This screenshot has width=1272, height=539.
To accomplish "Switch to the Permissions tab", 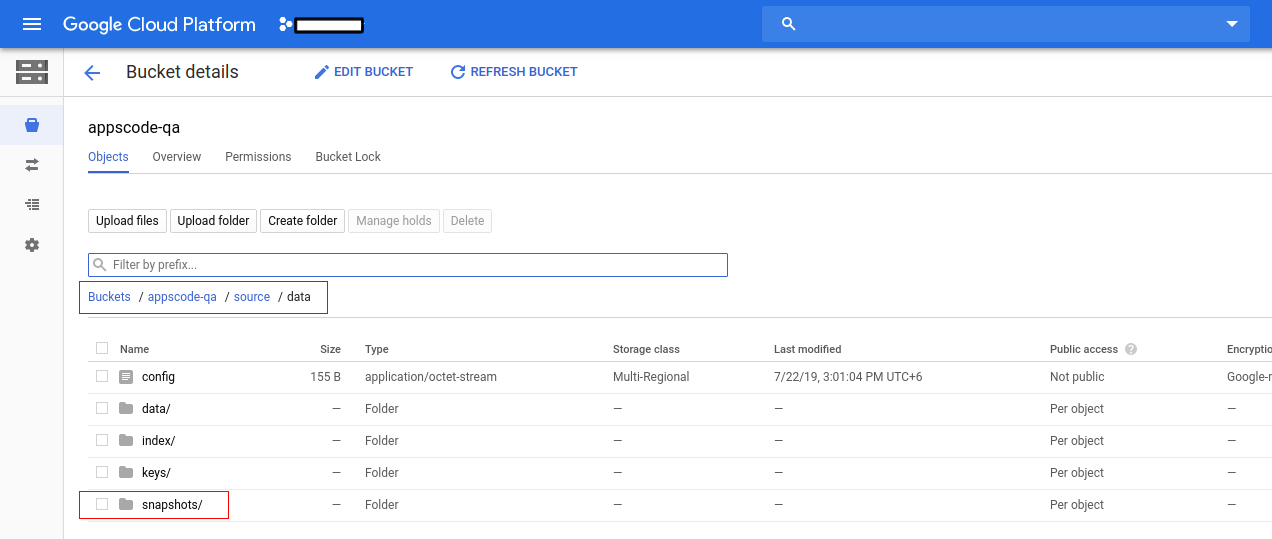I will tap(258, 157).
